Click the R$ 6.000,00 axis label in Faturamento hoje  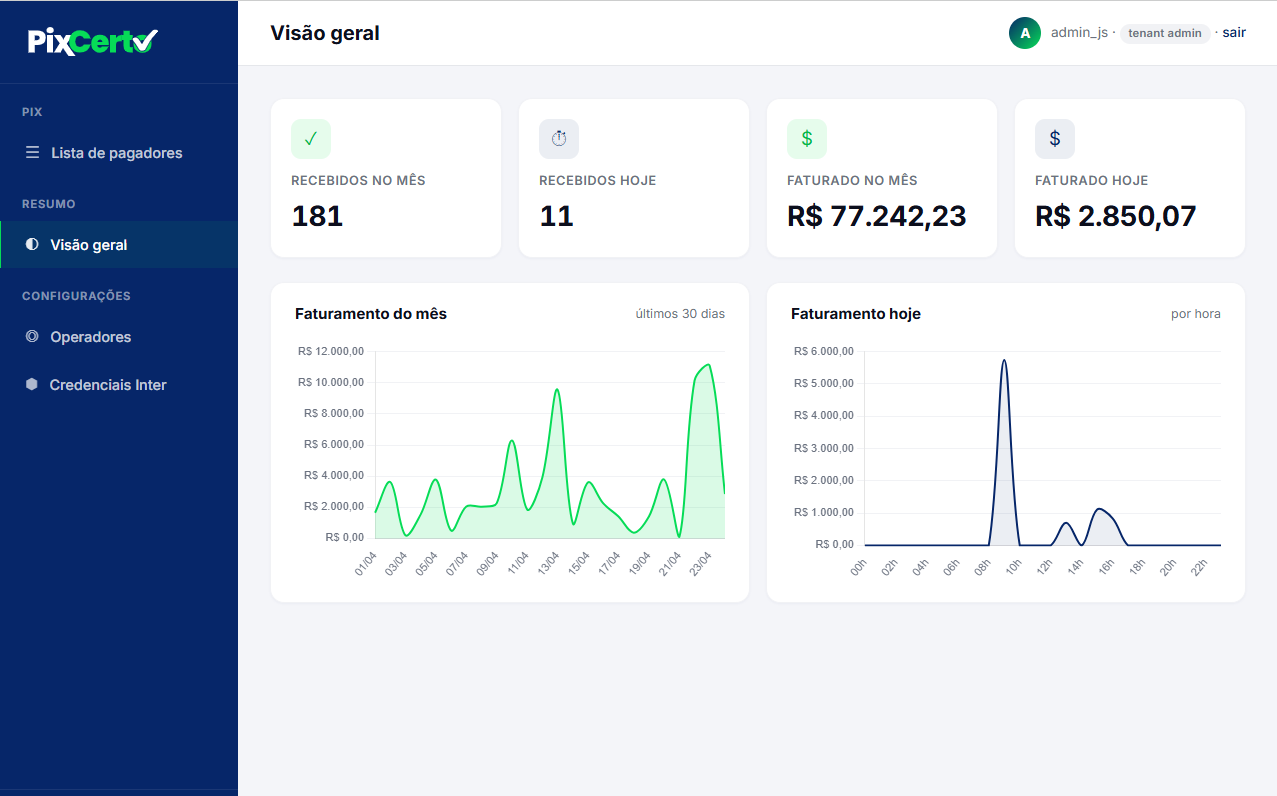click(824, 351)
